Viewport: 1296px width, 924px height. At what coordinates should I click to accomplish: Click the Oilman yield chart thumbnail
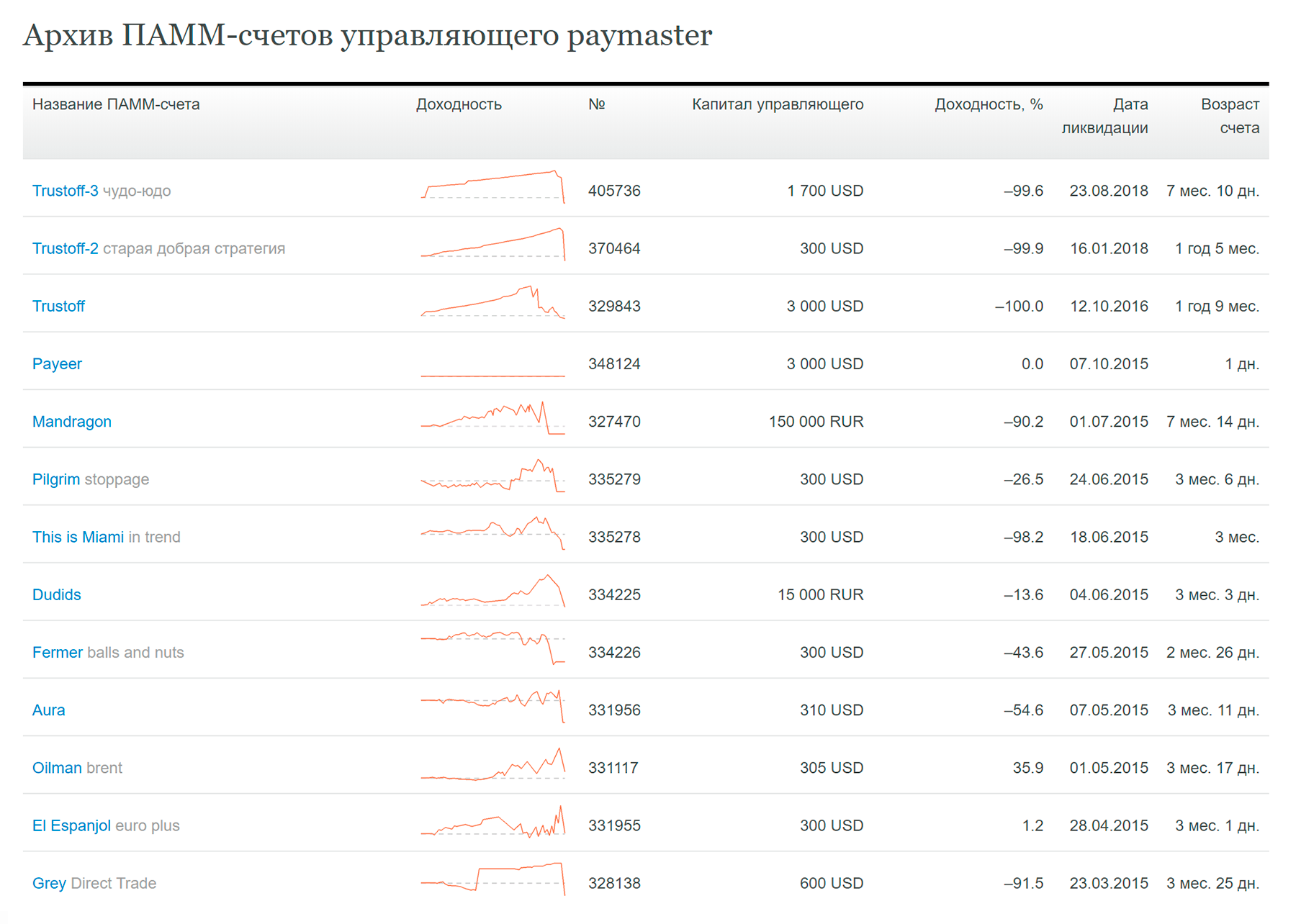pyautogui.click(x=493, y=764)
